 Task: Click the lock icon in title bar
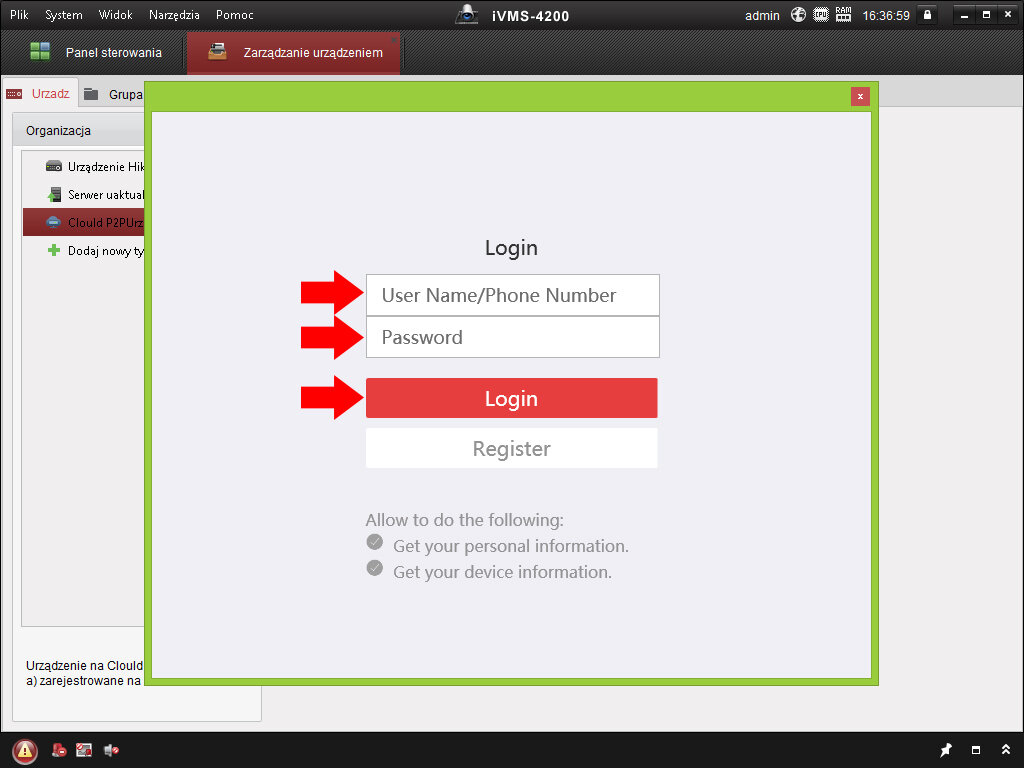point(927,15)
